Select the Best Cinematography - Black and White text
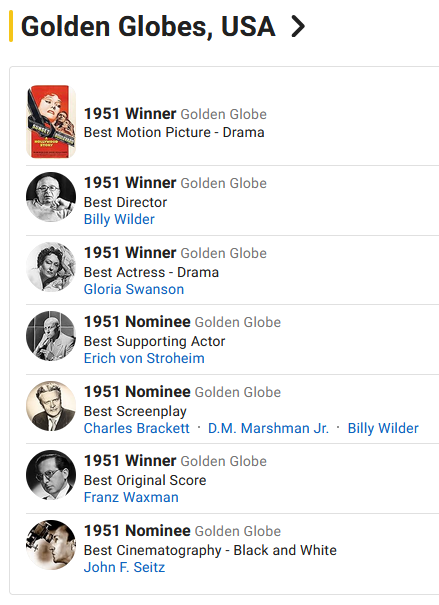Viewport: 439px width, 605px height. 210,550
